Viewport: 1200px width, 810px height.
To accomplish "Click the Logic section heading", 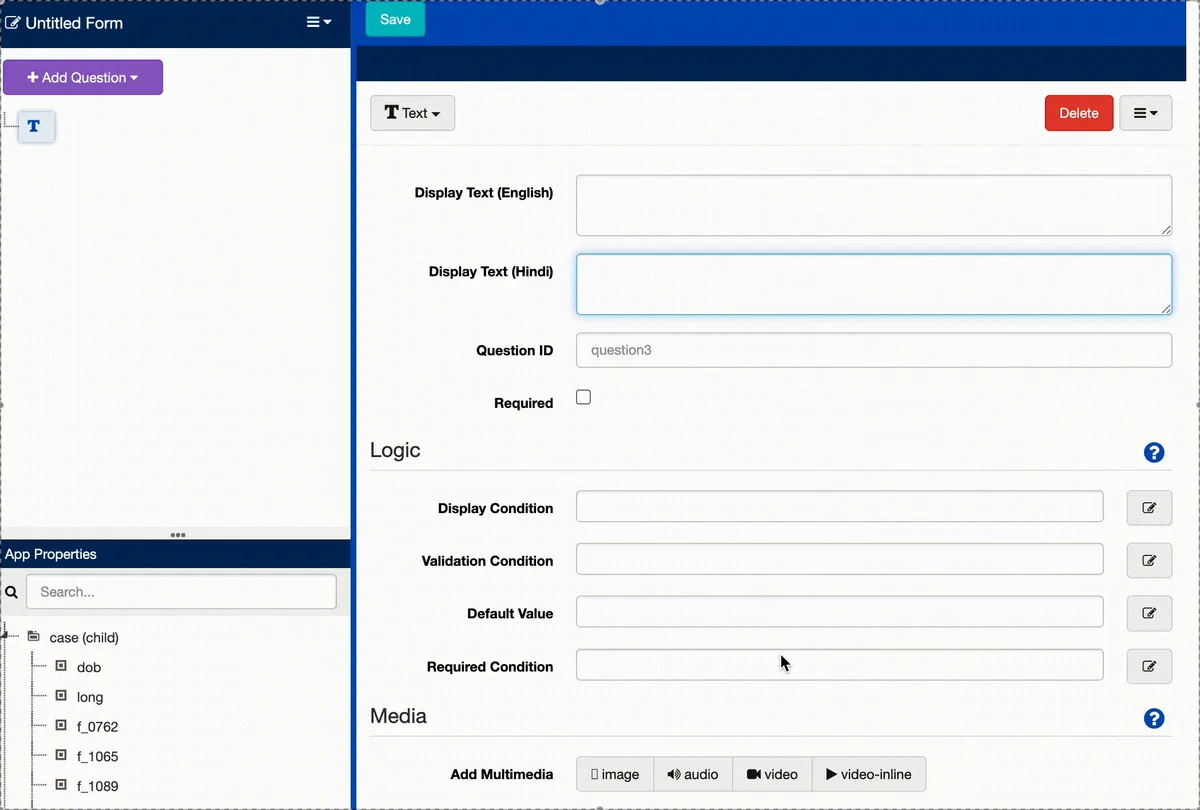I will point(395,450).
